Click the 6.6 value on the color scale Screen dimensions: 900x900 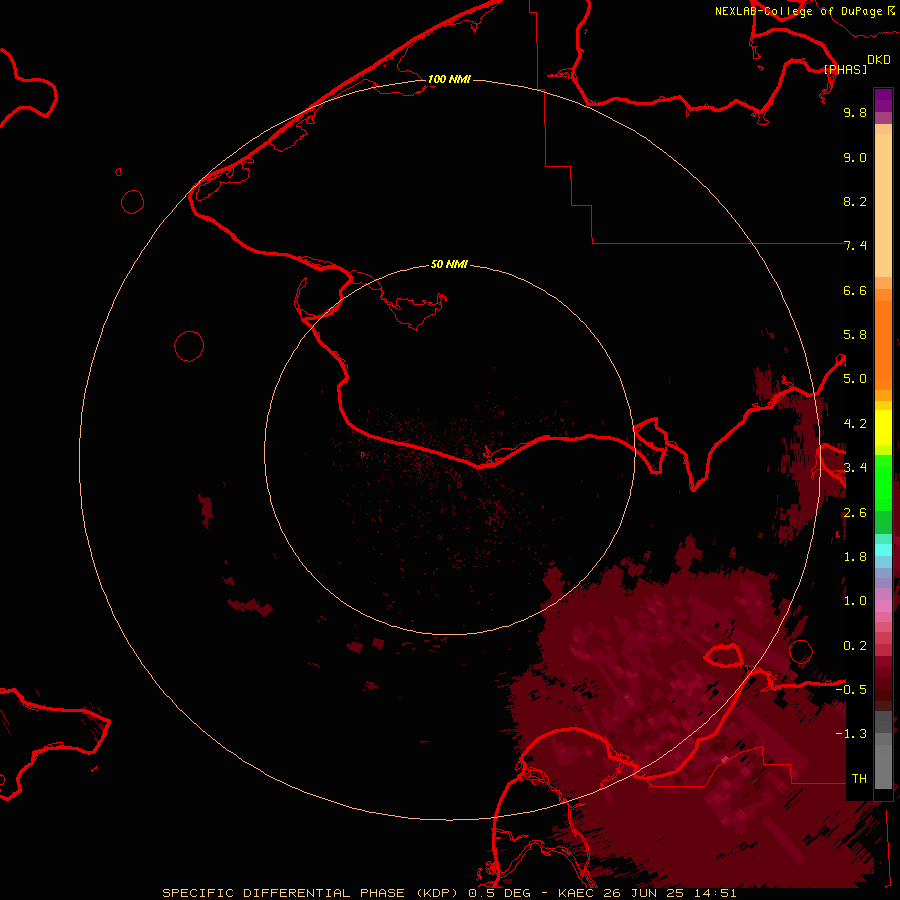tap(855, 290)
